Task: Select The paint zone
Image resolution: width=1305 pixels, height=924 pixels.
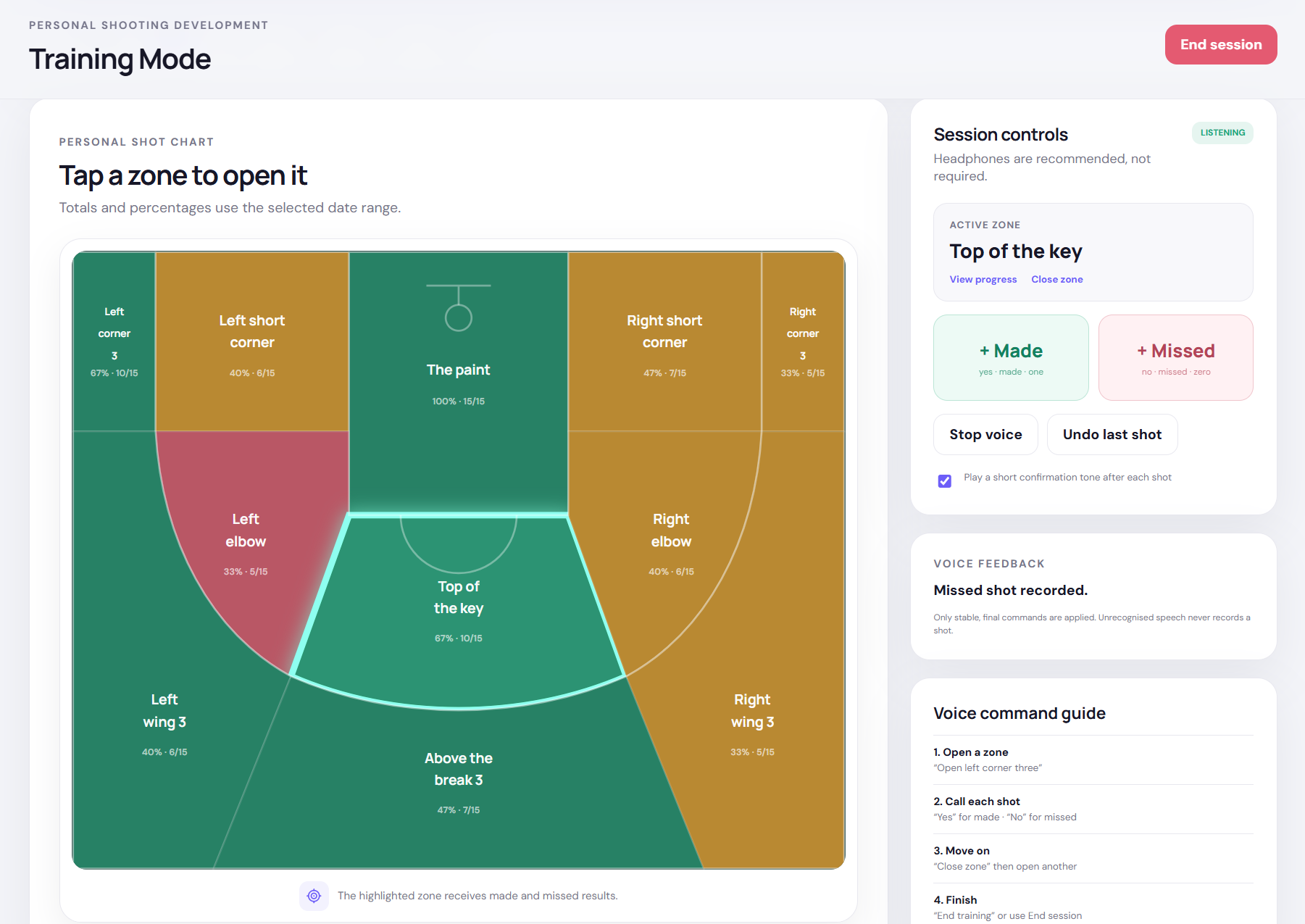Action: [x=459, y=383]
